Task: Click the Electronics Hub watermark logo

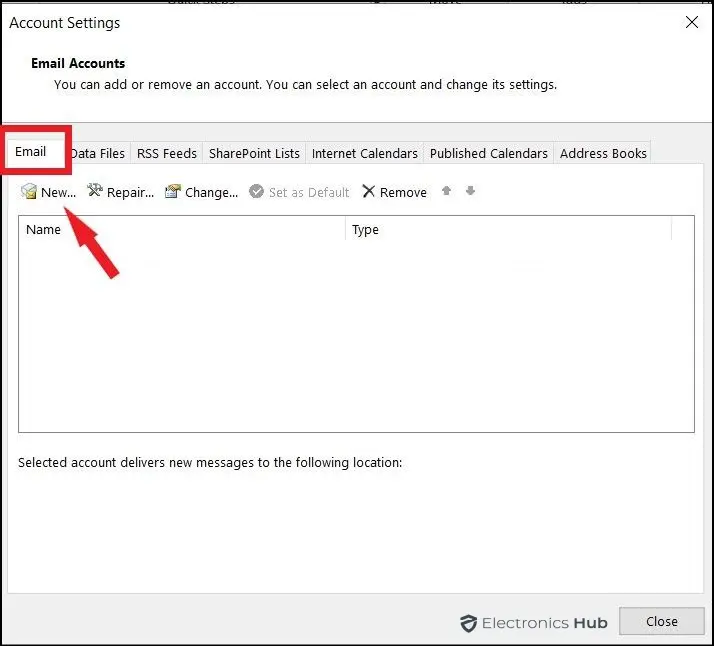Action: point(533,623)
